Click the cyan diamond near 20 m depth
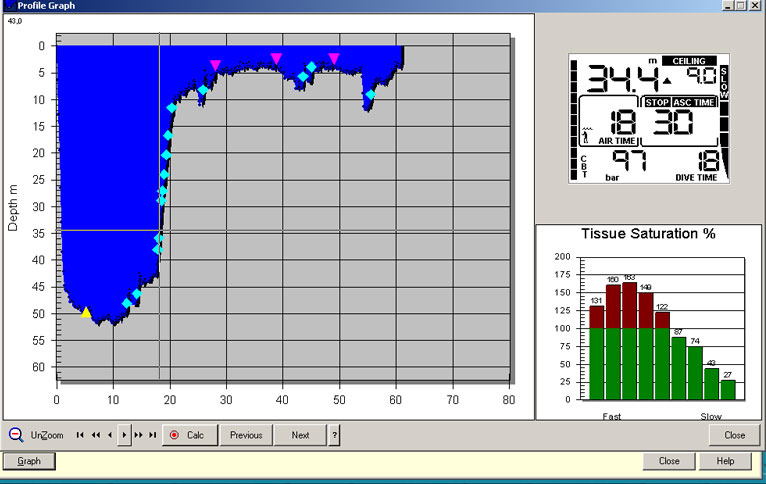The width and height of the screenshot is (766, 484). coord(166,155)
